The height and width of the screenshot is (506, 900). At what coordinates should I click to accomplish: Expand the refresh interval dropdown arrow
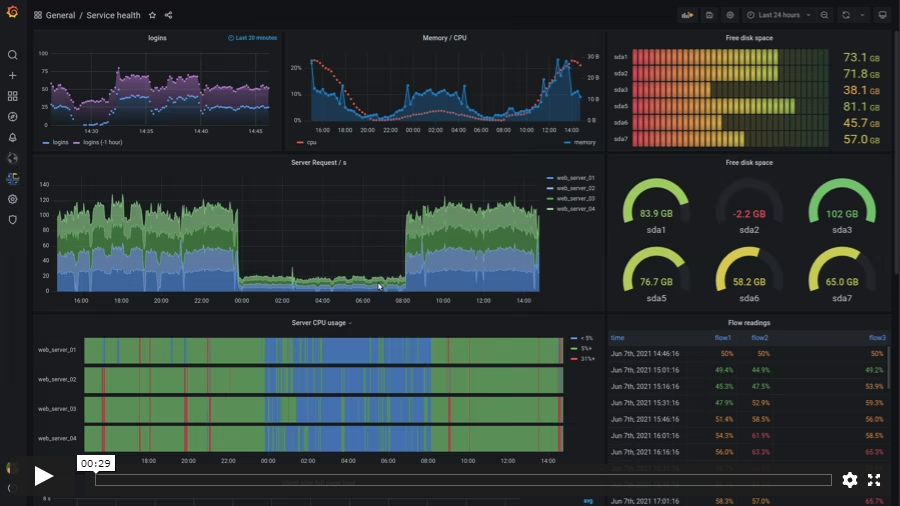862,15
